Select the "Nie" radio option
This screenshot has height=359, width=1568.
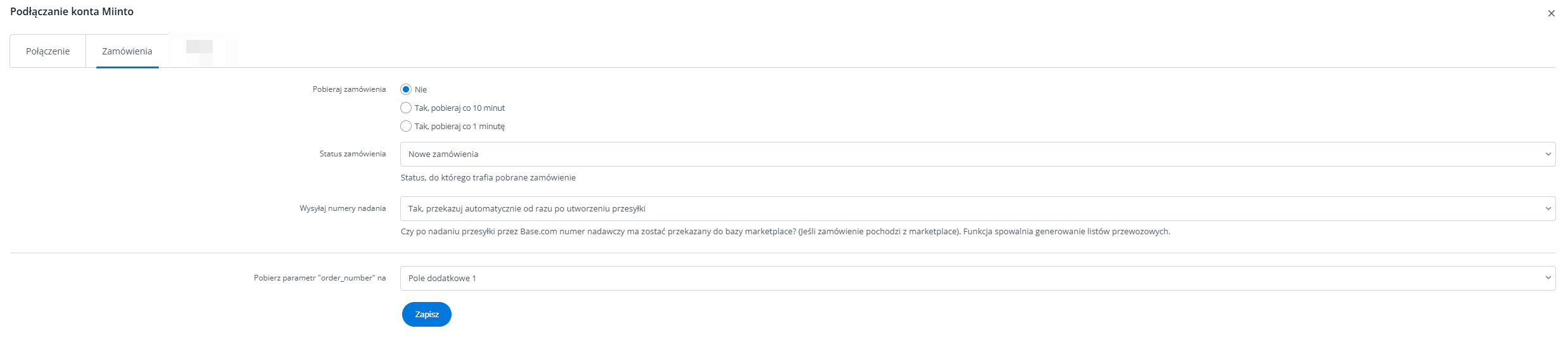(x=406, y=89)
